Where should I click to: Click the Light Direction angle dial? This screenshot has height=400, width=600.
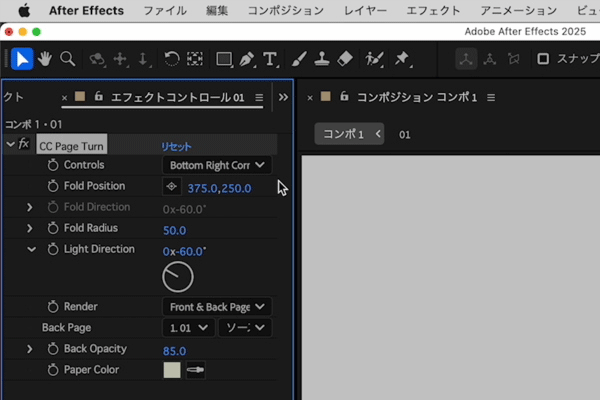click(x=178, y=277)
